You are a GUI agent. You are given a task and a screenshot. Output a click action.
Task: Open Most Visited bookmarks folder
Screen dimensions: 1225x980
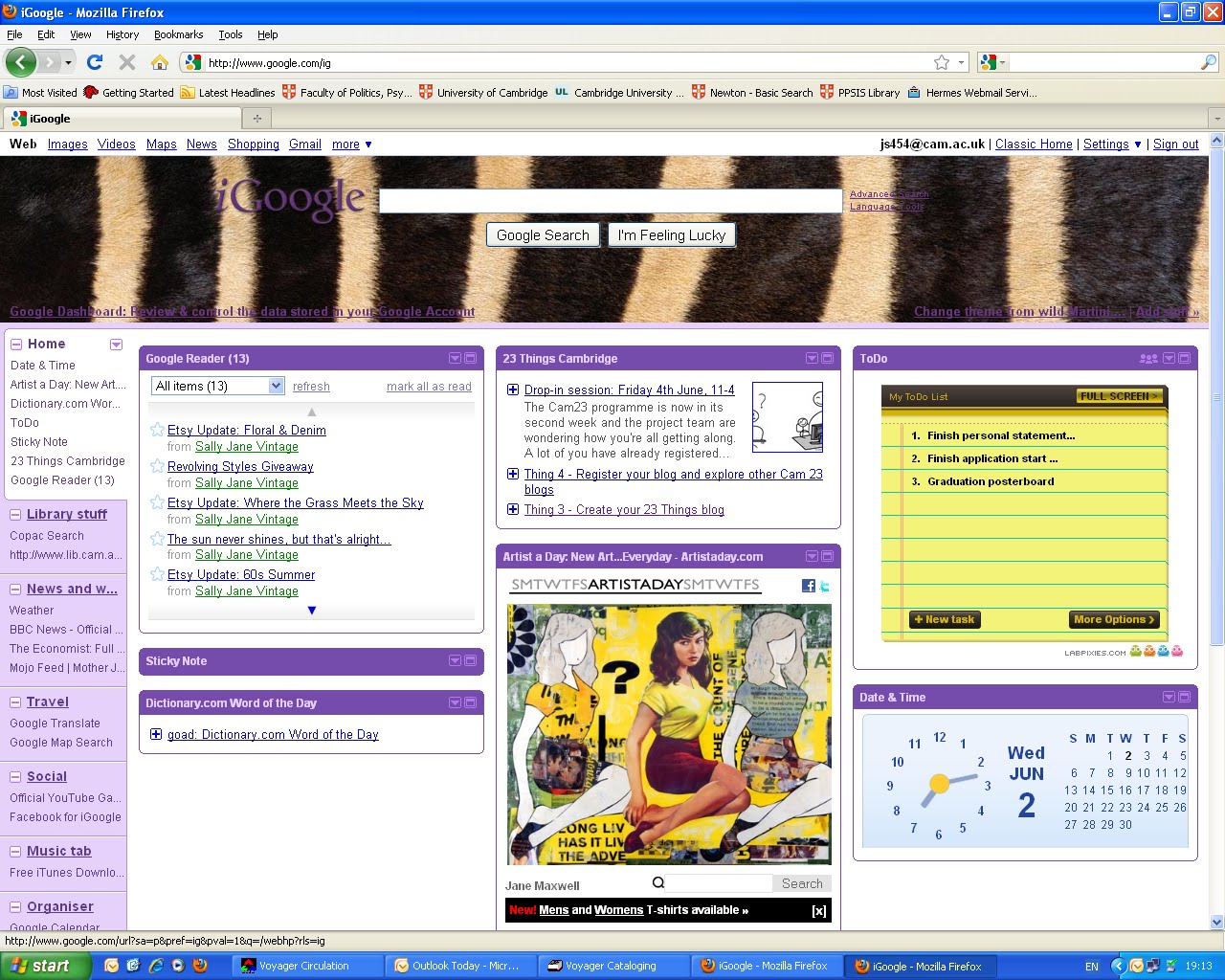click(x=40, y=93)
